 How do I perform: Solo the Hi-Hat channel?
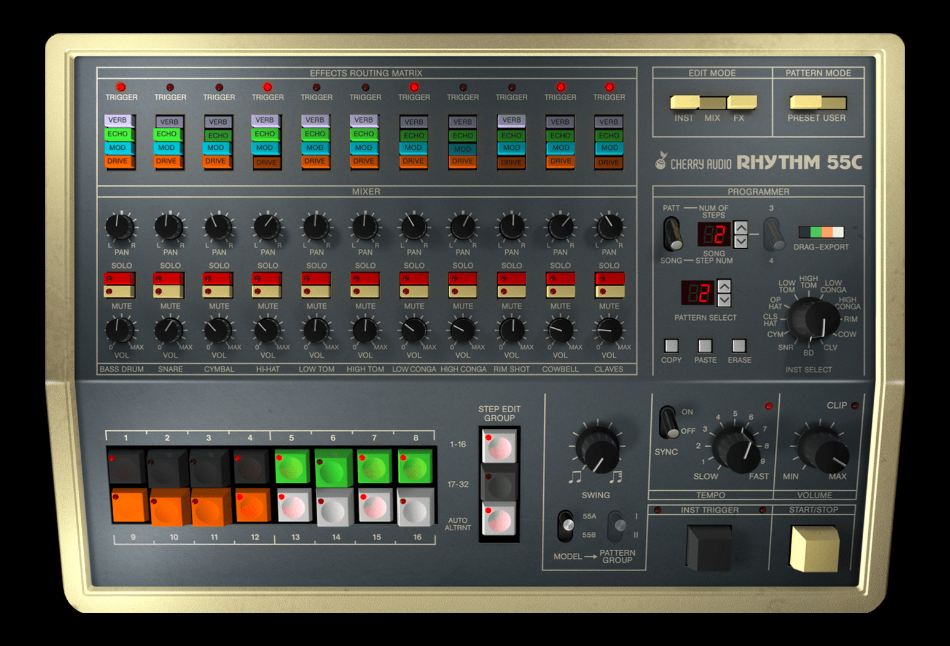(267, 279)
